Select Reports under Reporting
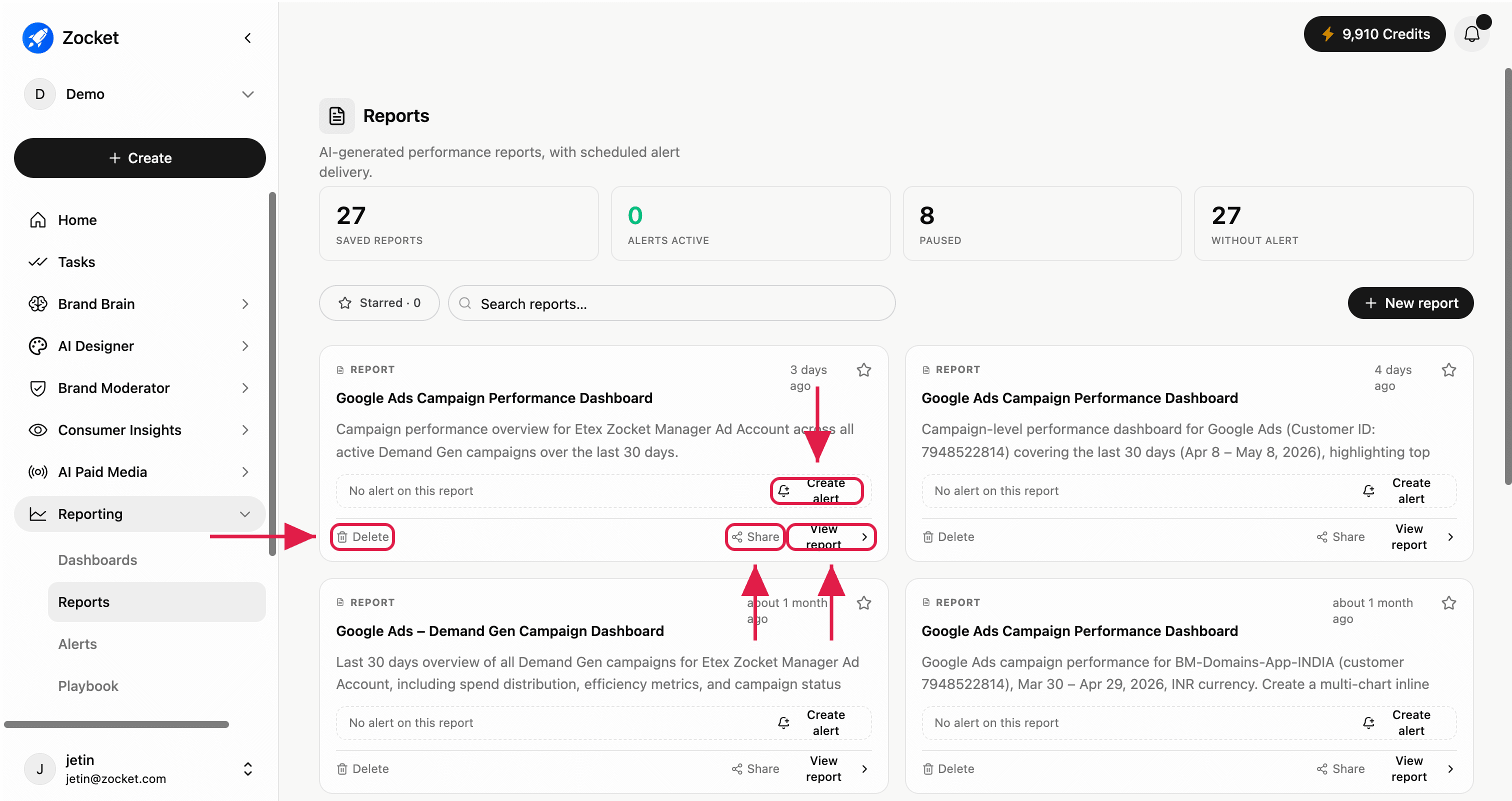Viewport: 1512px width, 801px height. point(156,602)
